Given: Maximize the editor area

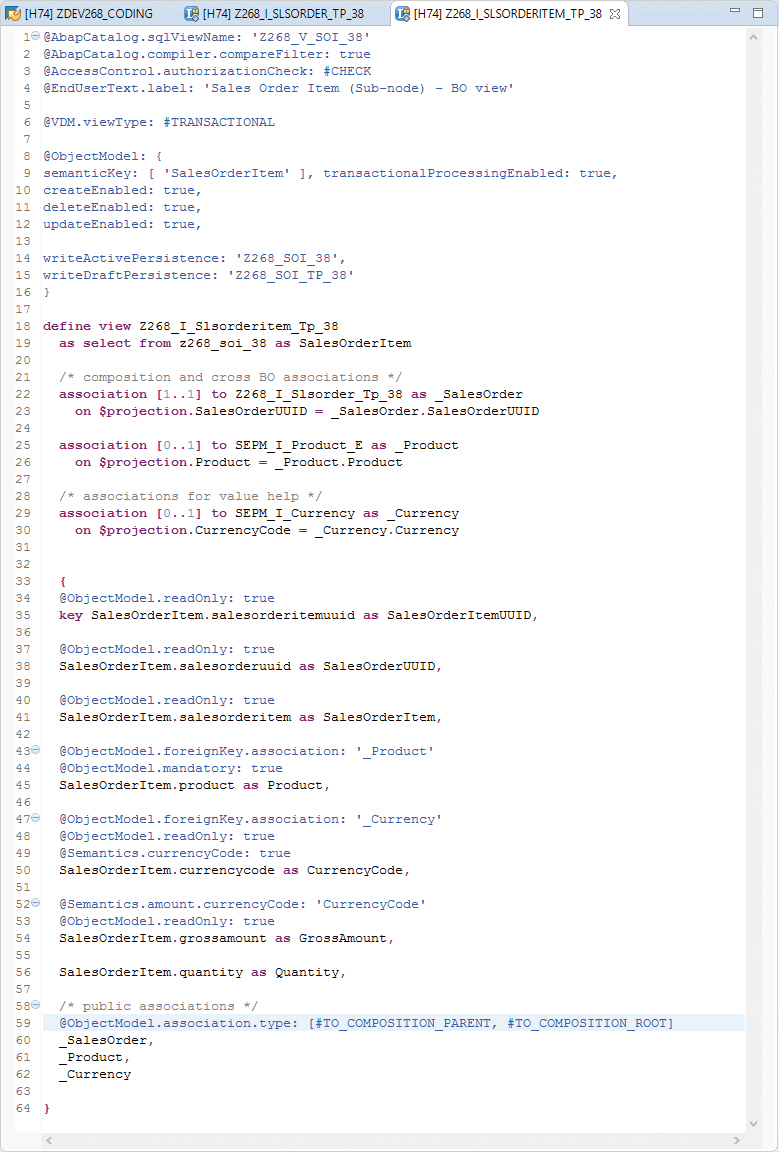Looking at the screenshot, I should pos(758,13).
